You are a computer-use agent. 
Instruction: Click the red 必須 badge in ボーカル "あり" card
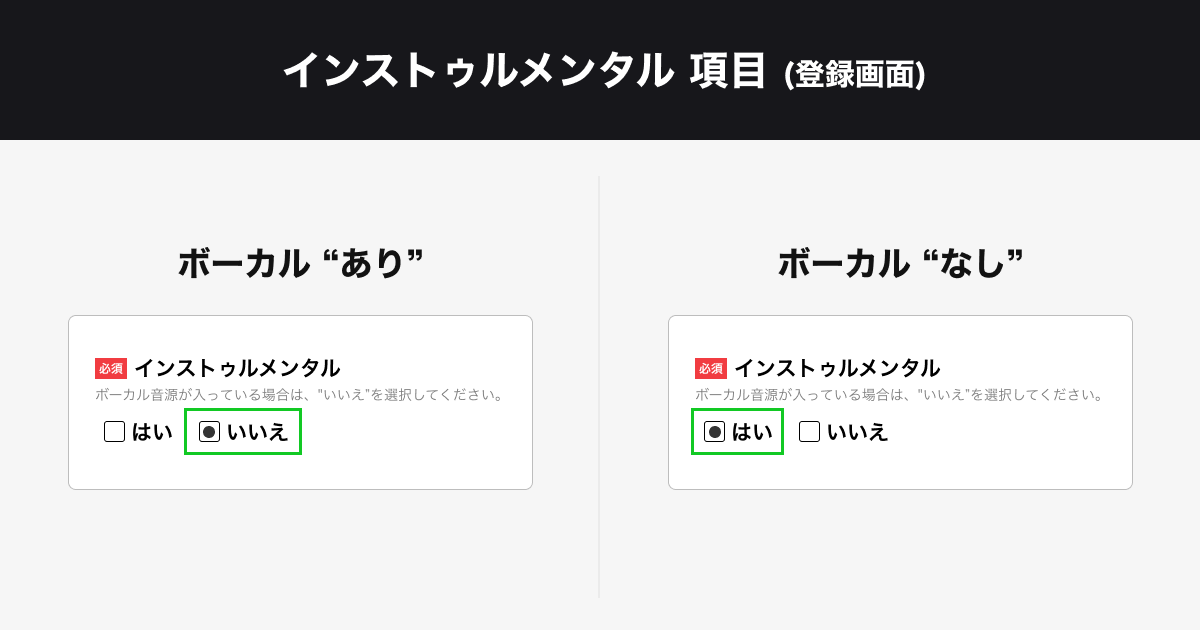[x=111, y=368]
